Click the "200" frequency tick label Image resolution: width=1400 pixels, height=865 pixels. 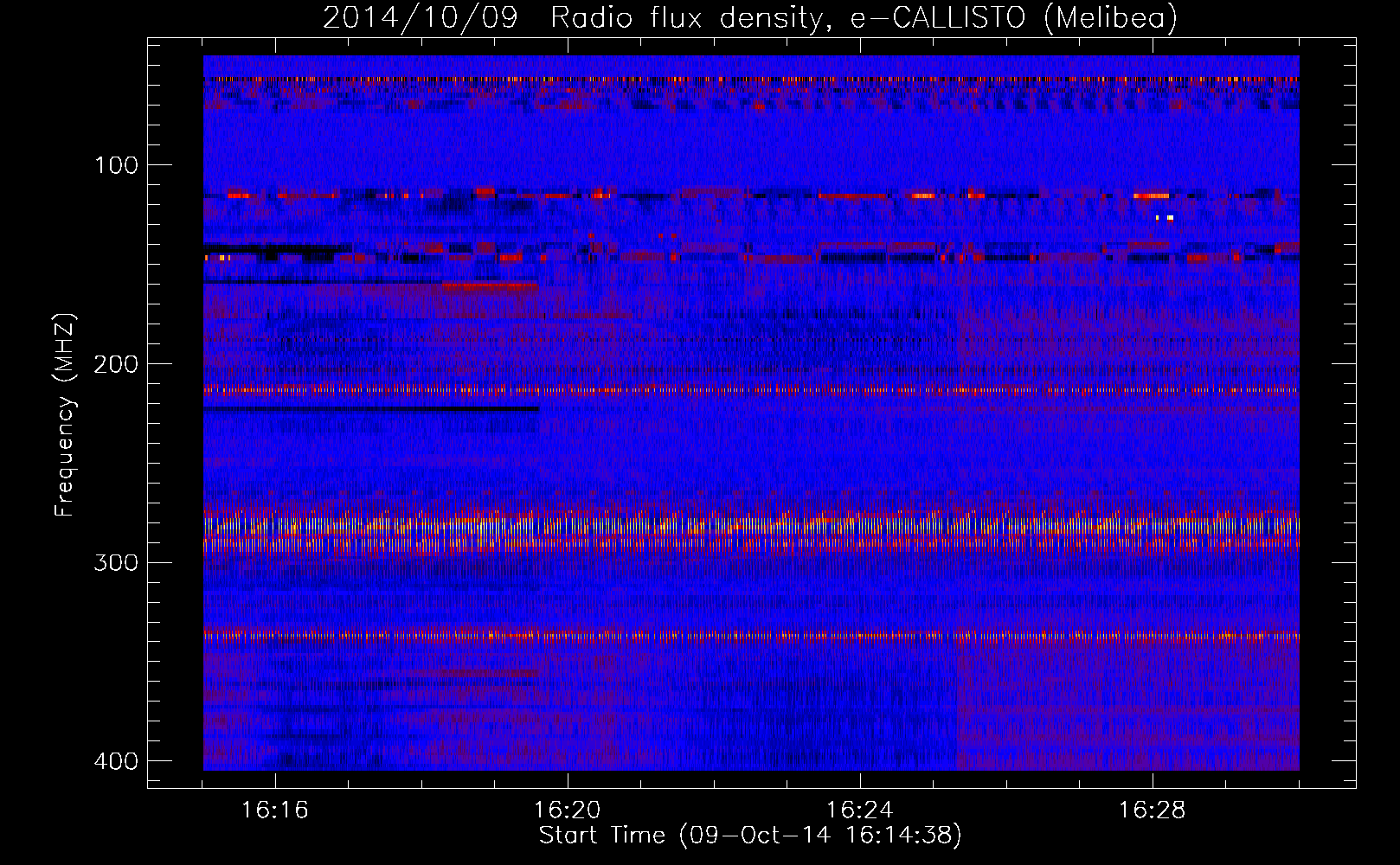116,364
